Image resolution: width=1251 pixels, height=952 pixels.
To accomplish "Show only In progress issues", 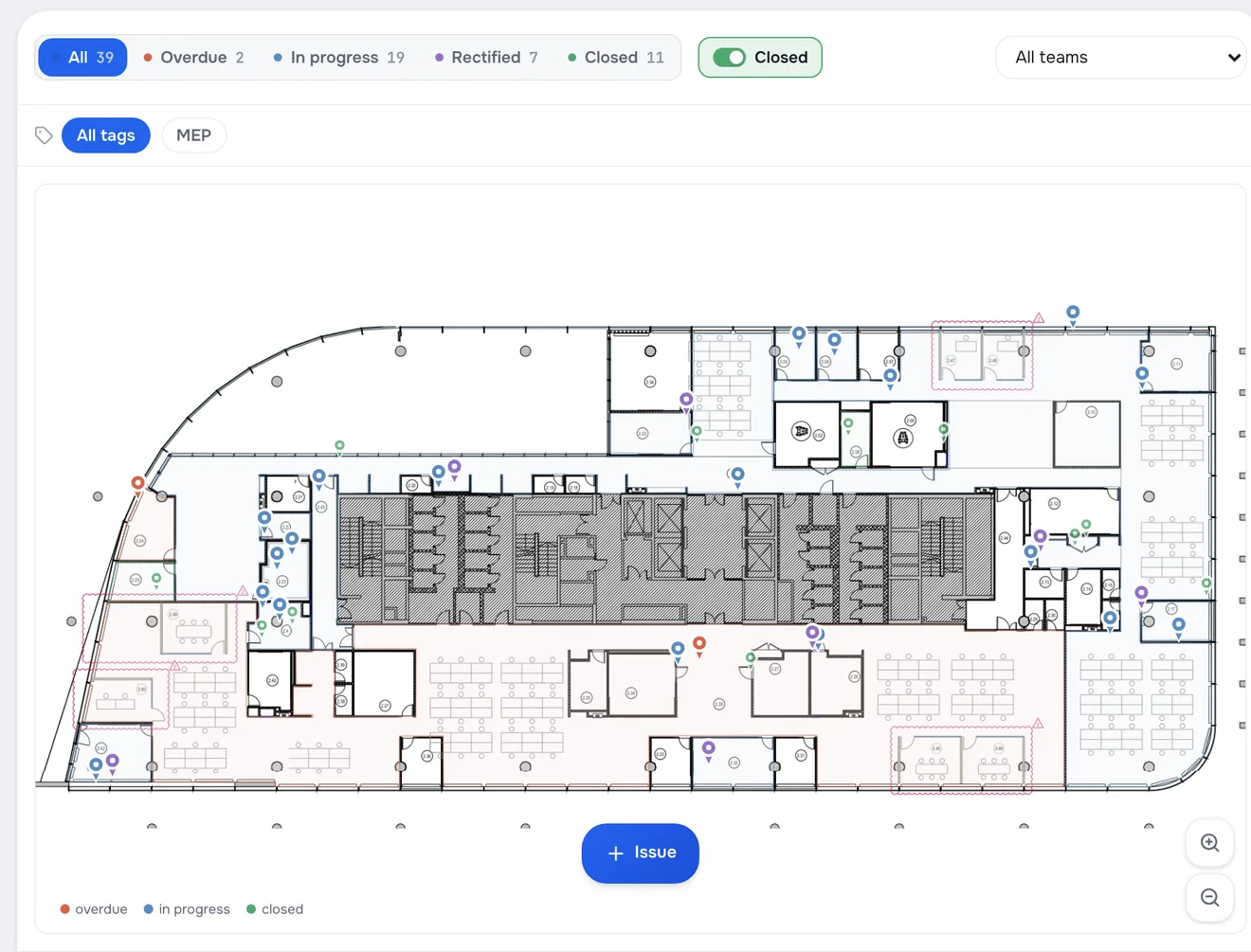I will click(338, 58).
